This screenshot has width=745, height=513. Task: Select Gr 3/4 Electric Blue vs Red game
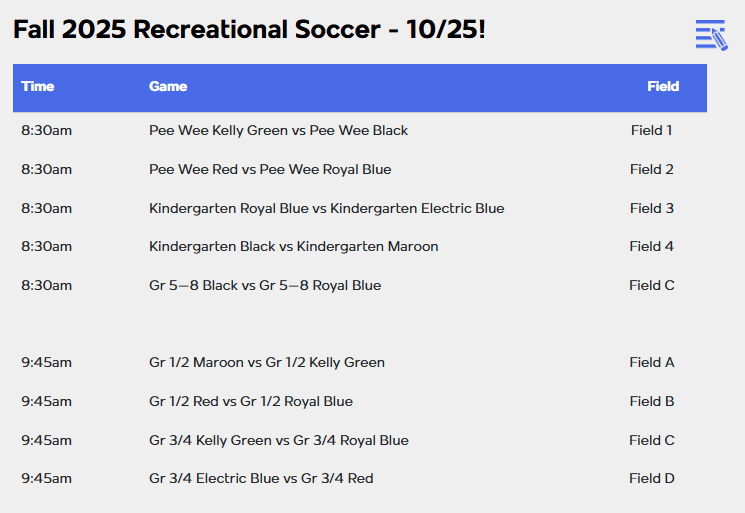(261, 479)
